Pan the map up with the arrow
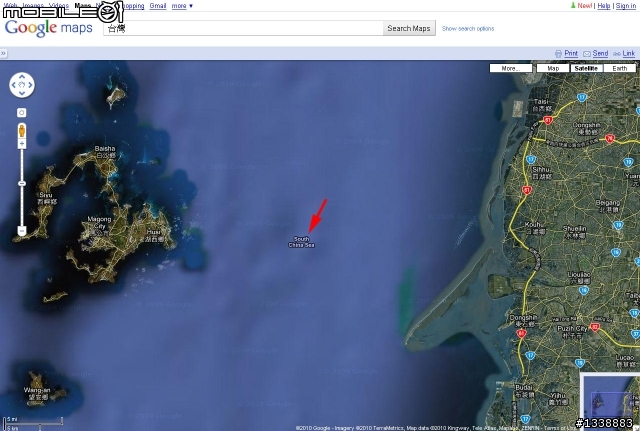640x431 pixels. coord(22,76)
